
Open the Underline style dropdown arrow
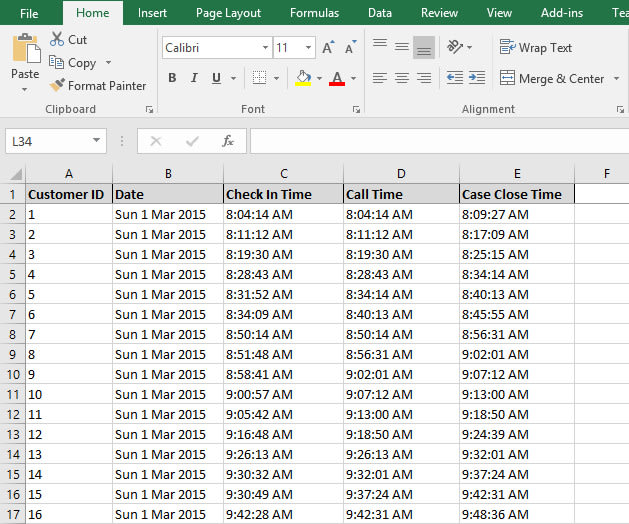(x=233, y=78)
